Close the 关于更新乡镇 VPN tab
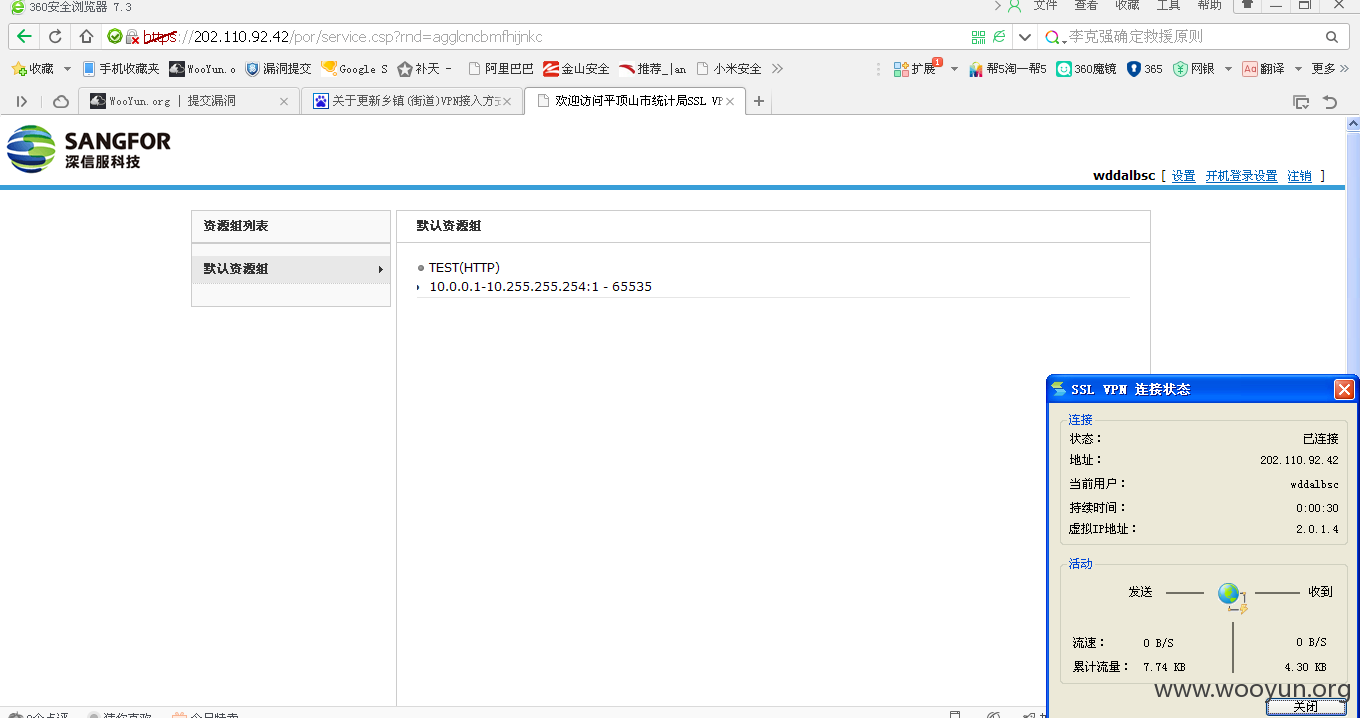Viewport: 1360px width, 718px height. tap(507, 101)
